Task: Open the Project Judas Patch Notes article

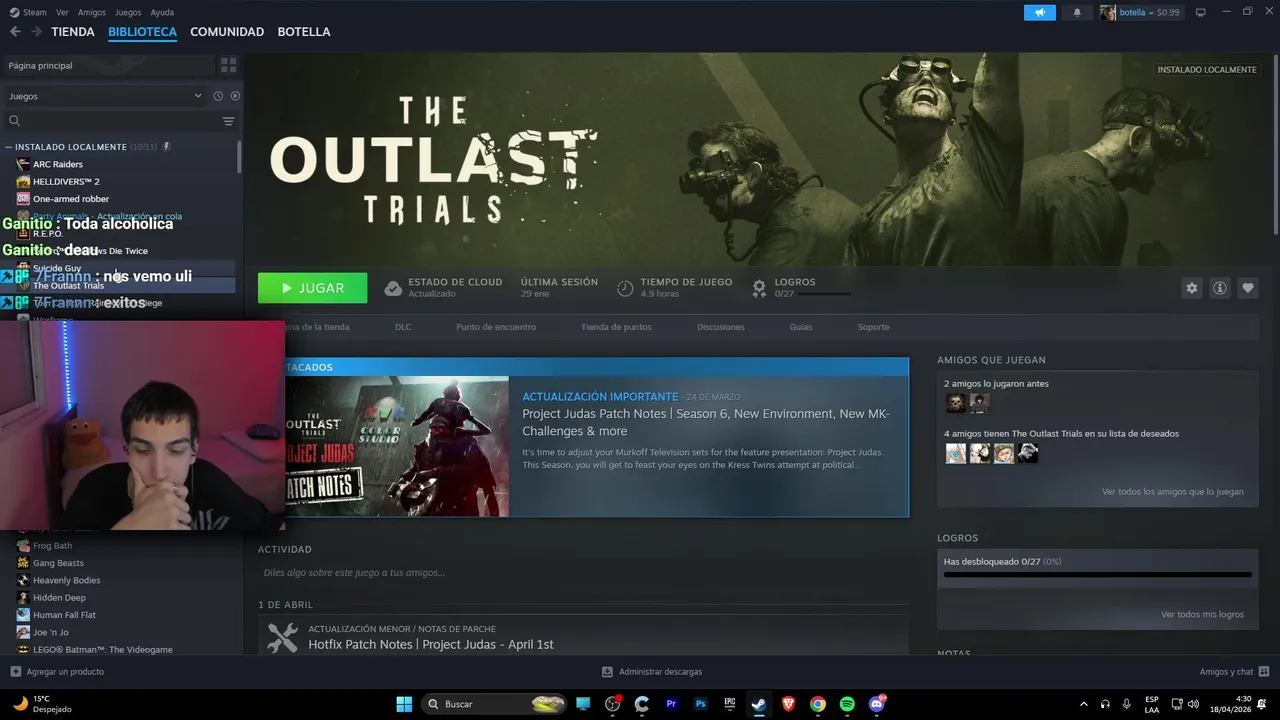Action: click(x=706, y=422)
